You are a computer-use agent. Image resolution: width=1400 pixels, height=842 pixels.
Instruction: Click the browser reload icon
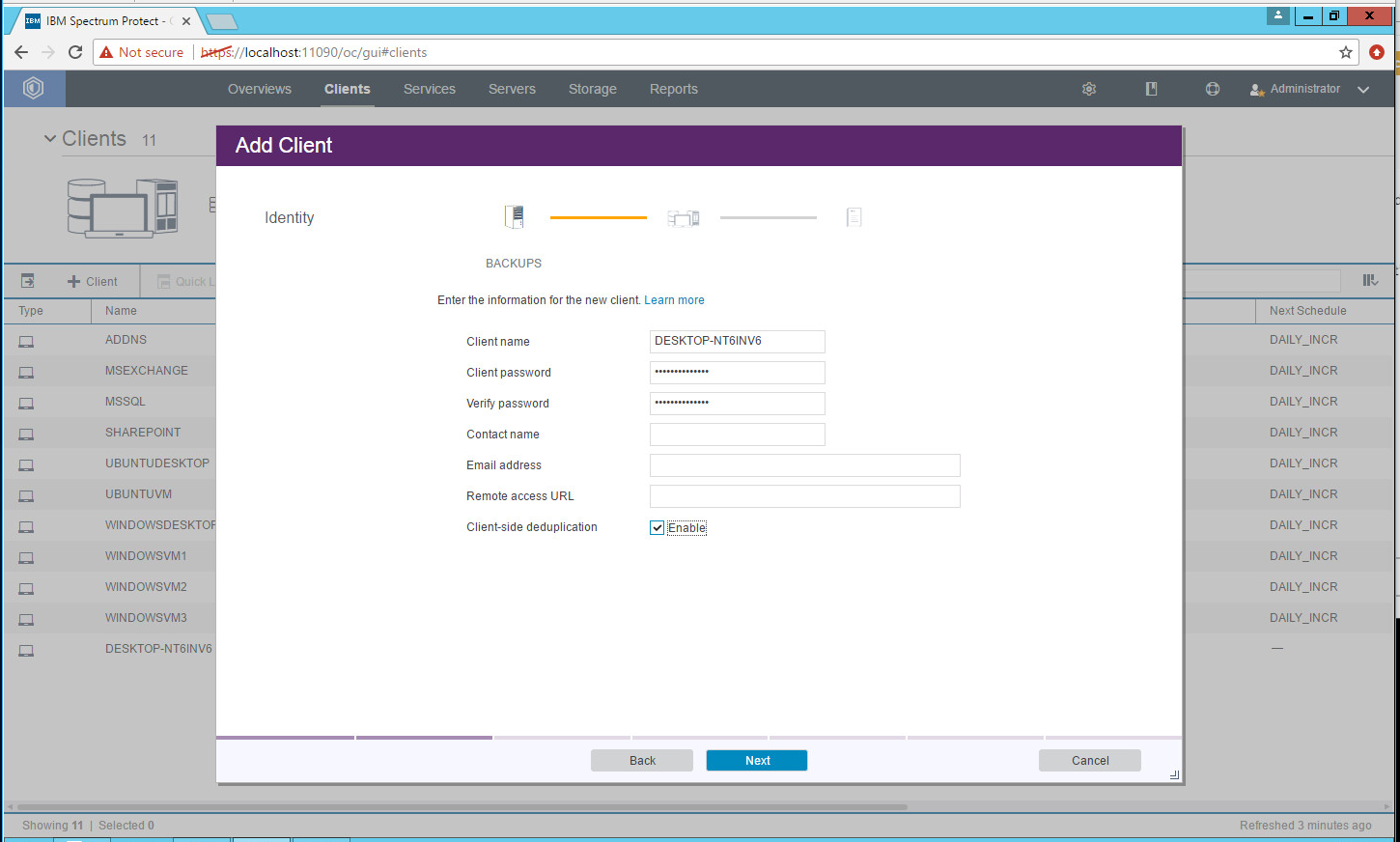(75, 52)
